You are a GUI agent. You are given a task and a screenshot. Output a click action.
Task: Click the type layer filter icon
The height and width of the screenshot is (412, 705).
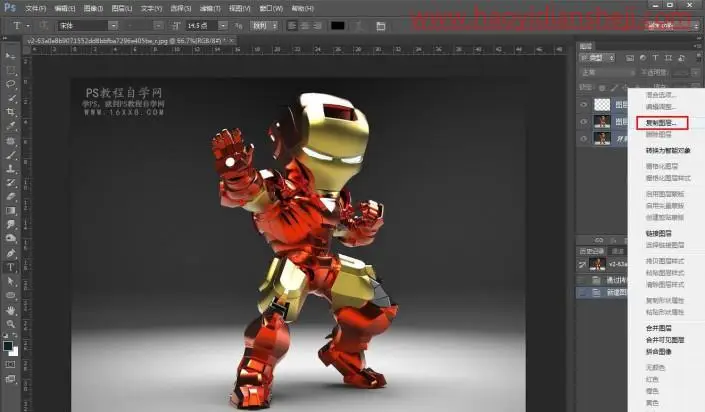click(x=655, y=58)
